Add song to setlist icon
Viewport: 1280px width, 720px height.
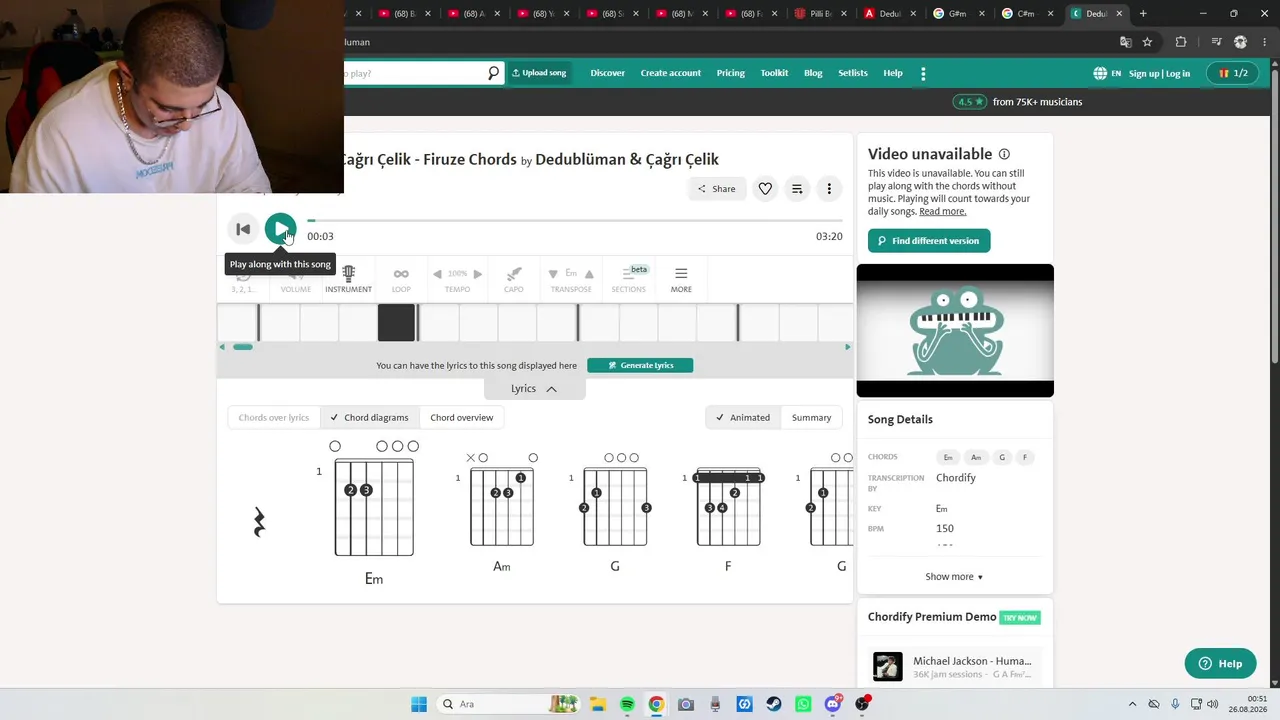pyautogui.click(x=797, y=188)
